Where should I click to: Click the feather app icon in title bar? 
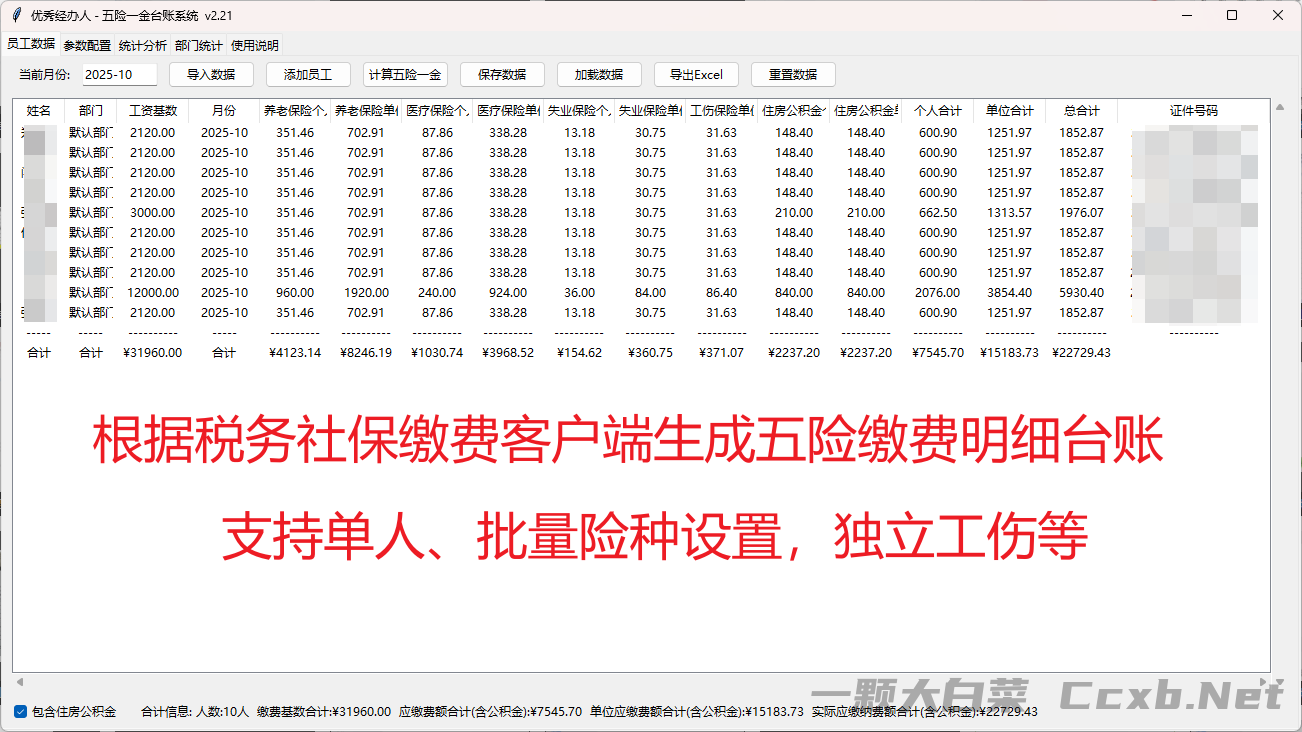click(17, 16)
